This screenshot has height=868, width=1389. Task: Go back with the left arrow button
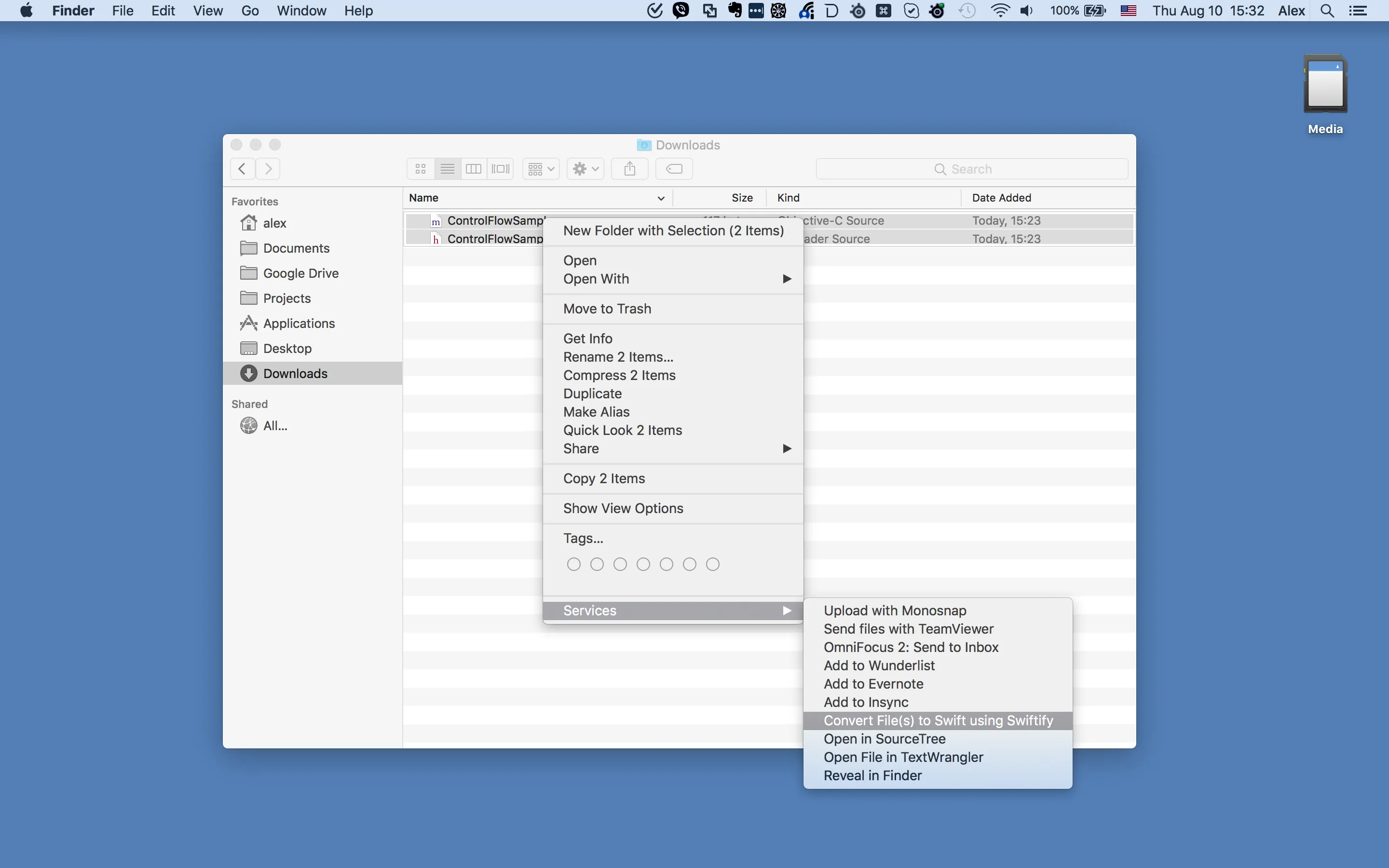coord(242,169)
